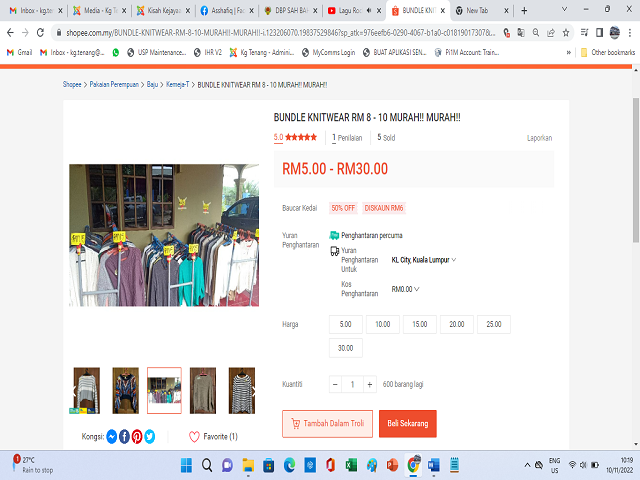Open Excel from the taskbar

tap(351, 465)
